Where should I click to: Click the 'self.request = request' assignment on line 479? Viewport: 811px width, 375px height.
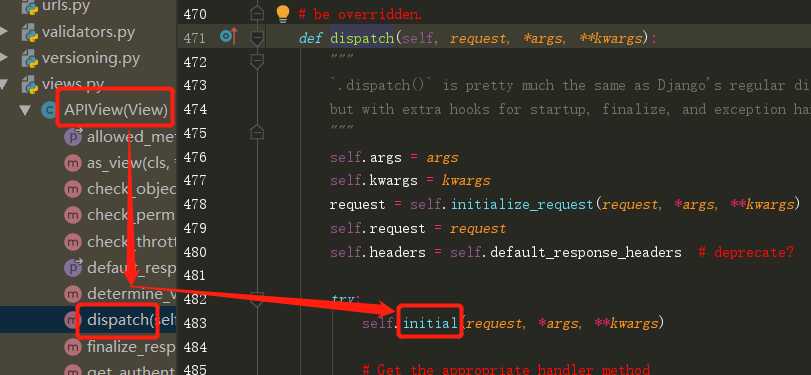pyautogui.click(x=418, y=229)
